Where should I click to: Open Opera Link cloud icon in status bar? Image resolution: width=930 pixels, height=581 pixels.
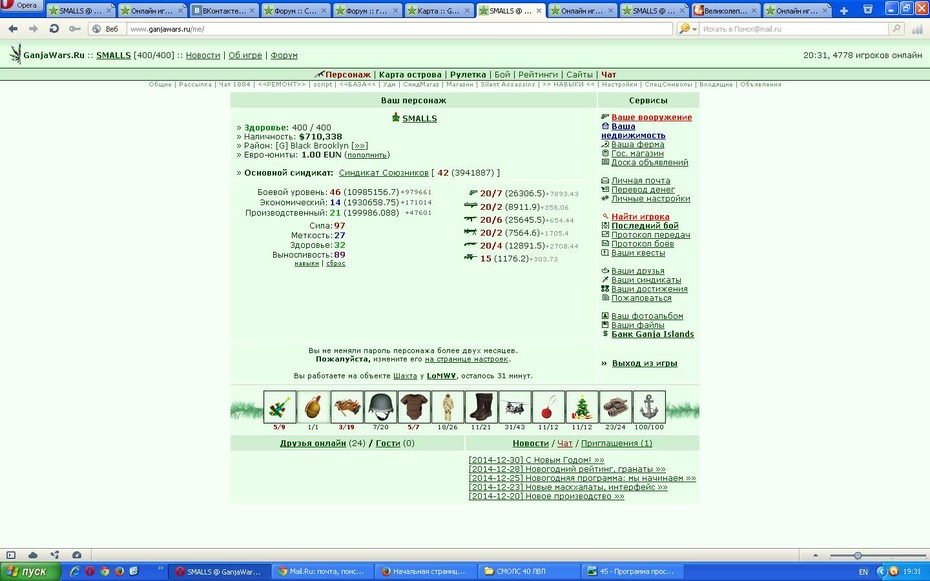click(x=33, y=555)
